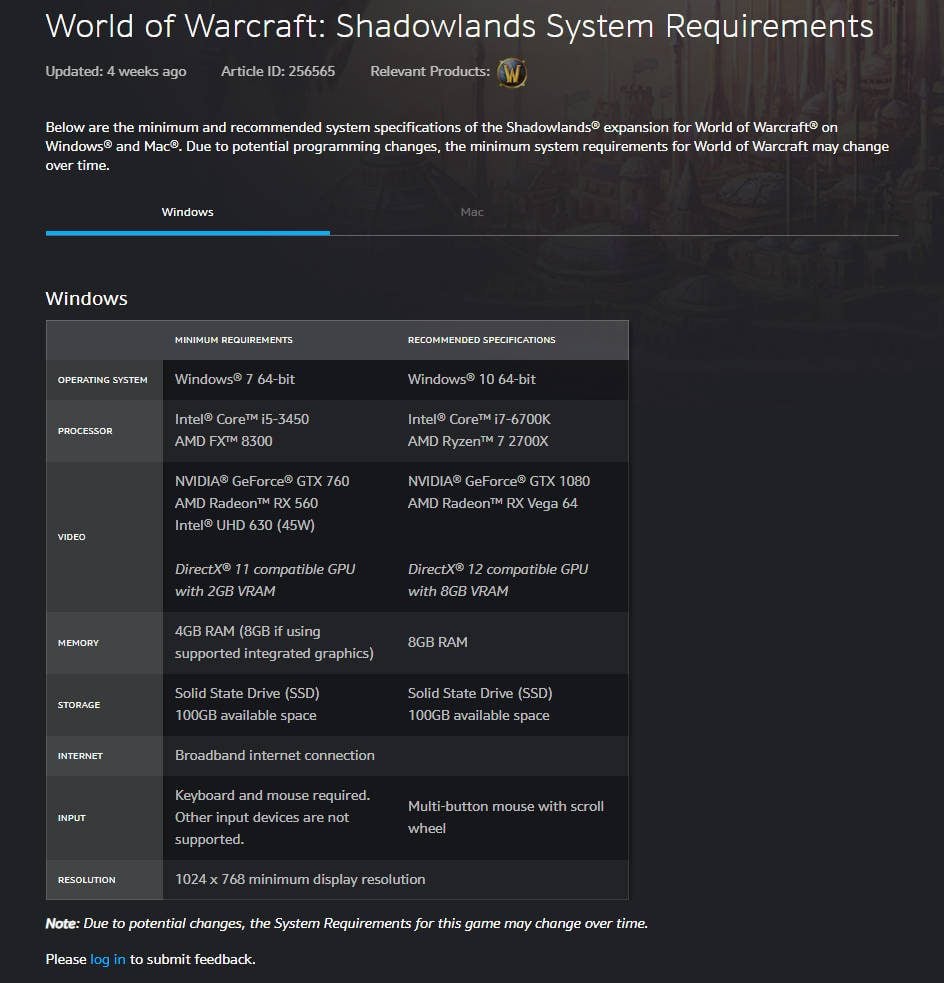Viewport: 944px width, 983px height.
Task: Switch to the Windows tab
Action: [187, 213]
